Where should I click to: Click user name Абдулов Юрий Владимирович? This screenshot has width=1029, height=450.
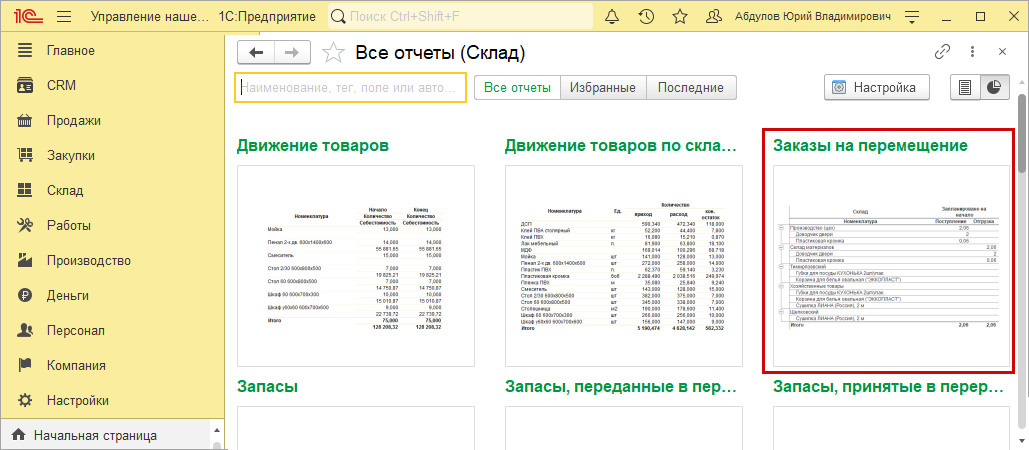(813, 16)
